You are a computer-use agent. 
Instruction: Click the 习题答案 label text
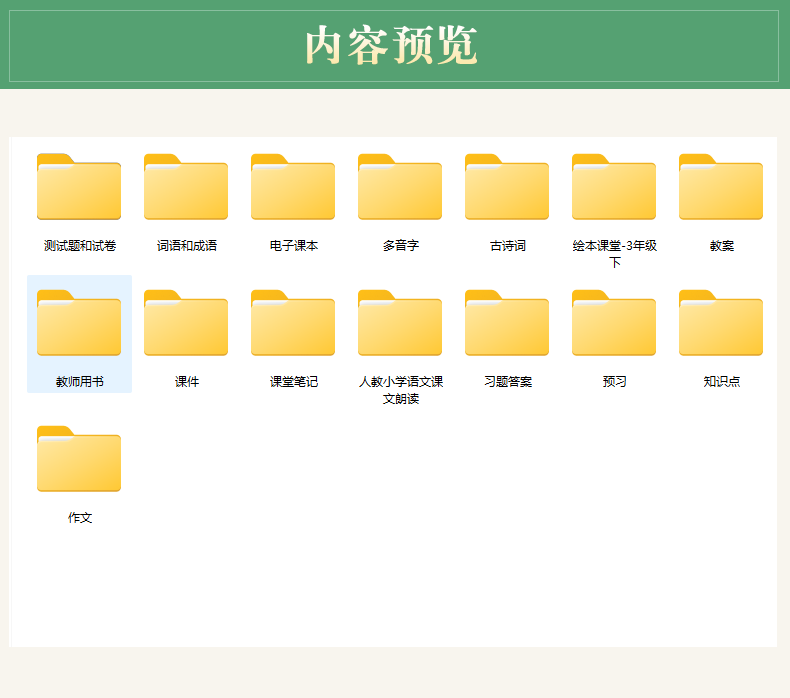click(x=507, y=382)
